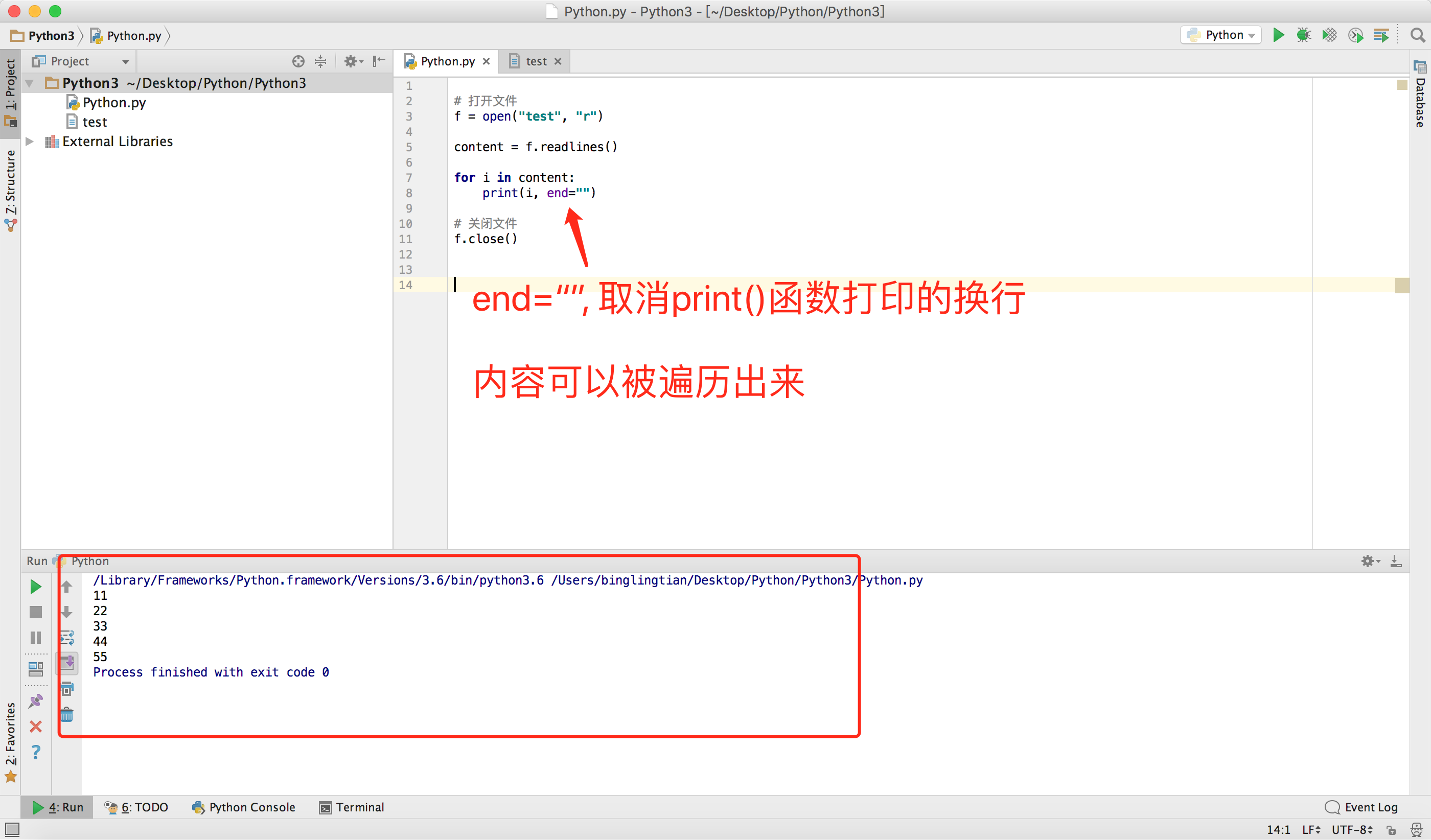Start the Debug bug icon
The width and height of the screenshot is (1431, 840).
point(1303,35)
